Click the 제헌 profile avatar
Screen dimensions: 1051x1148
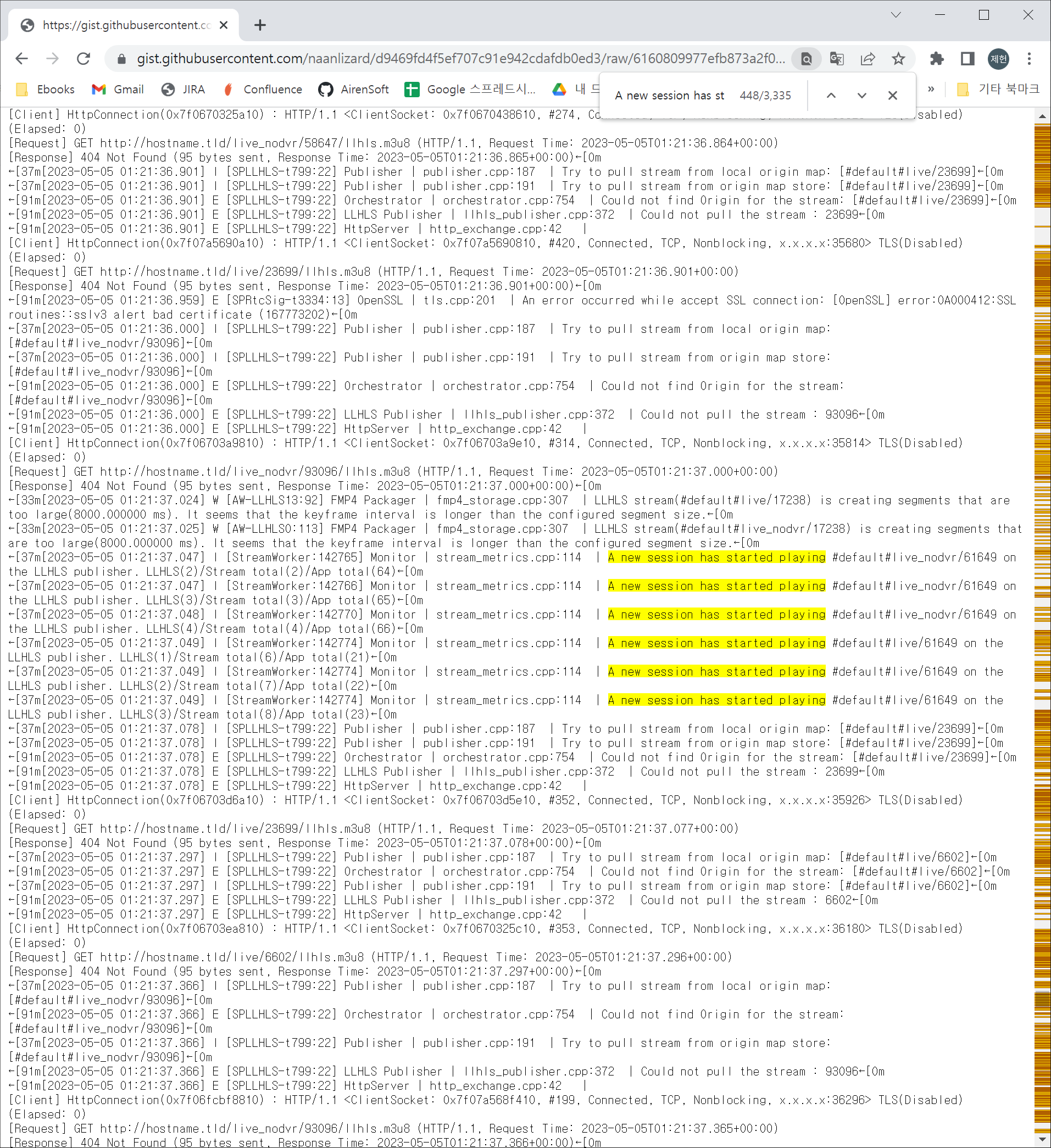tap(998, 59)
